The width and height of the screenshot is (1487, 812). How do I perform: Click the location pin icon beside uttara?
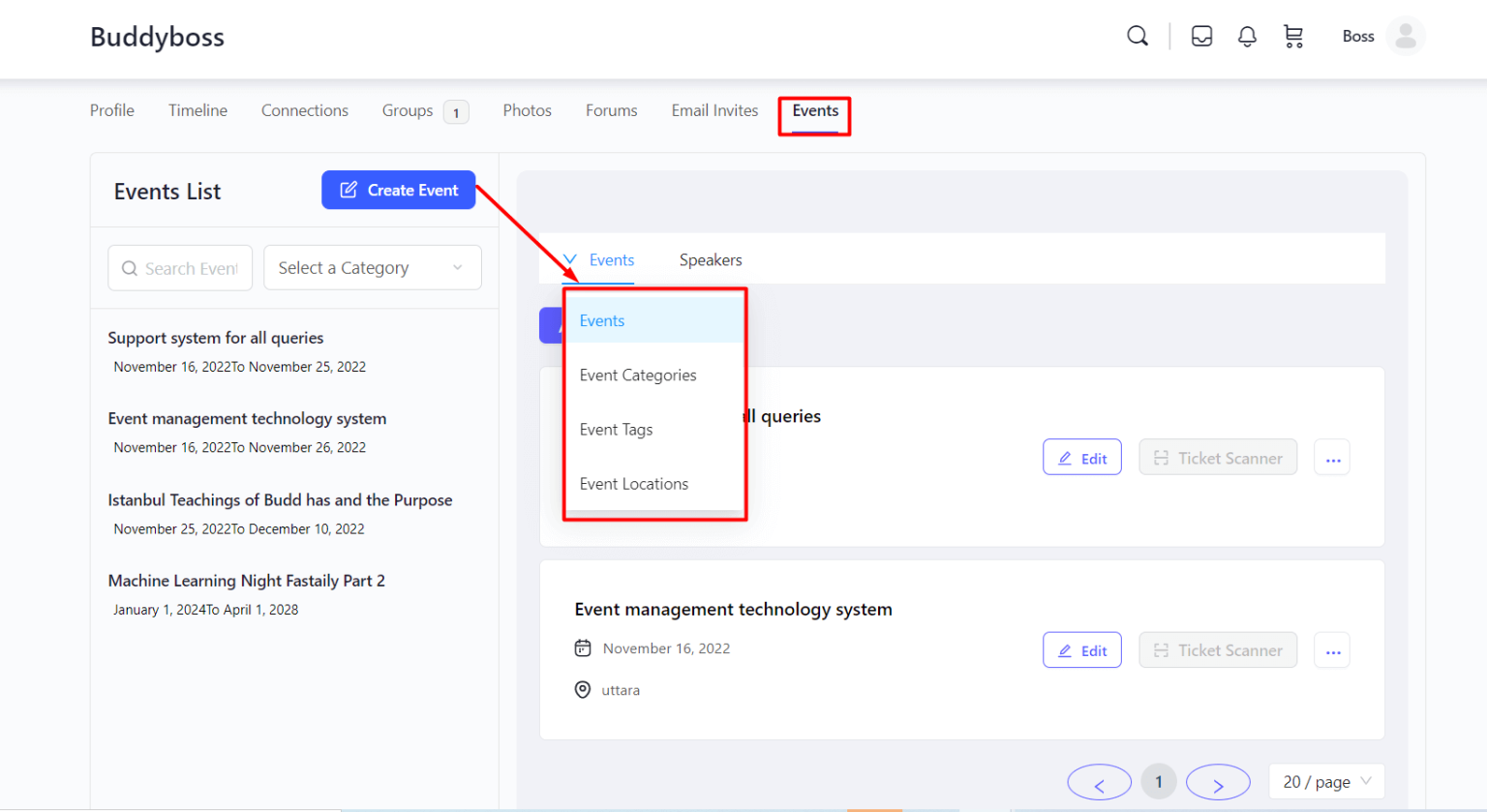tap(583, 689)
